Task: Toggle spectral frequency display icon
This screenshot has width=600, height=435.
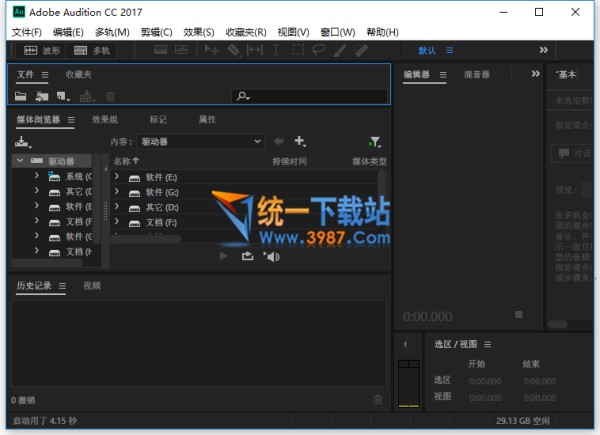Action: tap(160, 50)
